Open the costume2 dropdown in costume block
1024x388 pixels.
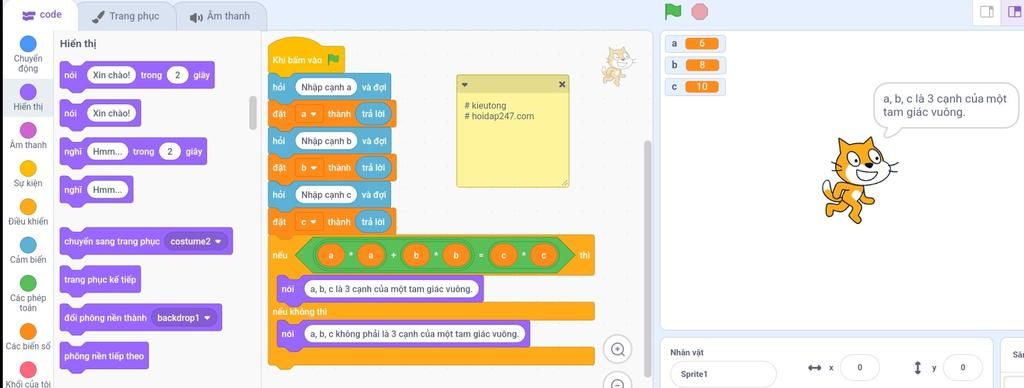click(x=196, y=241)
